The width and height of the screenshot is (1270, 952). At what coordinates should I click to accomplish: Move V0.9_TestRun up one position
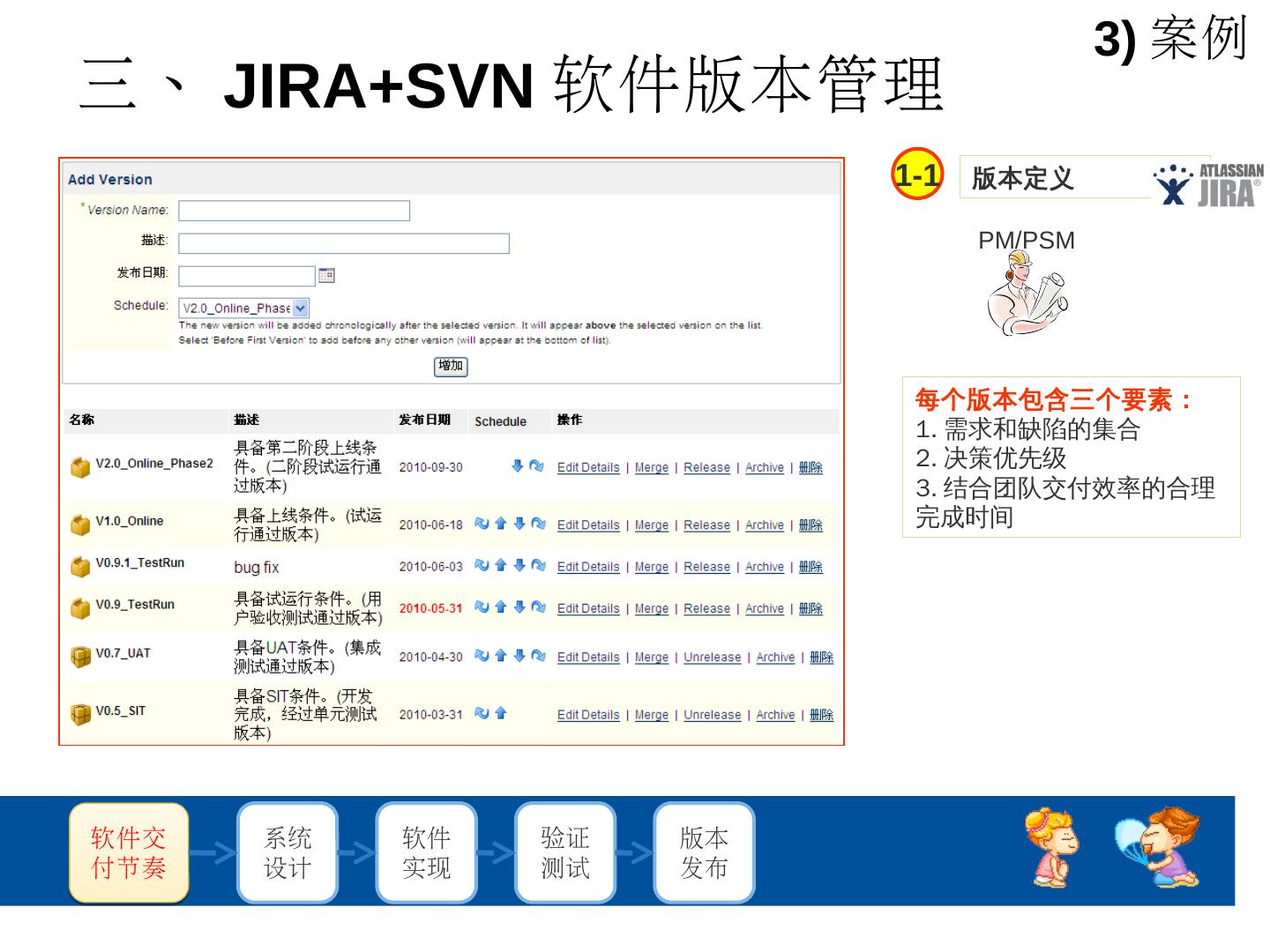tap(501, 606)
